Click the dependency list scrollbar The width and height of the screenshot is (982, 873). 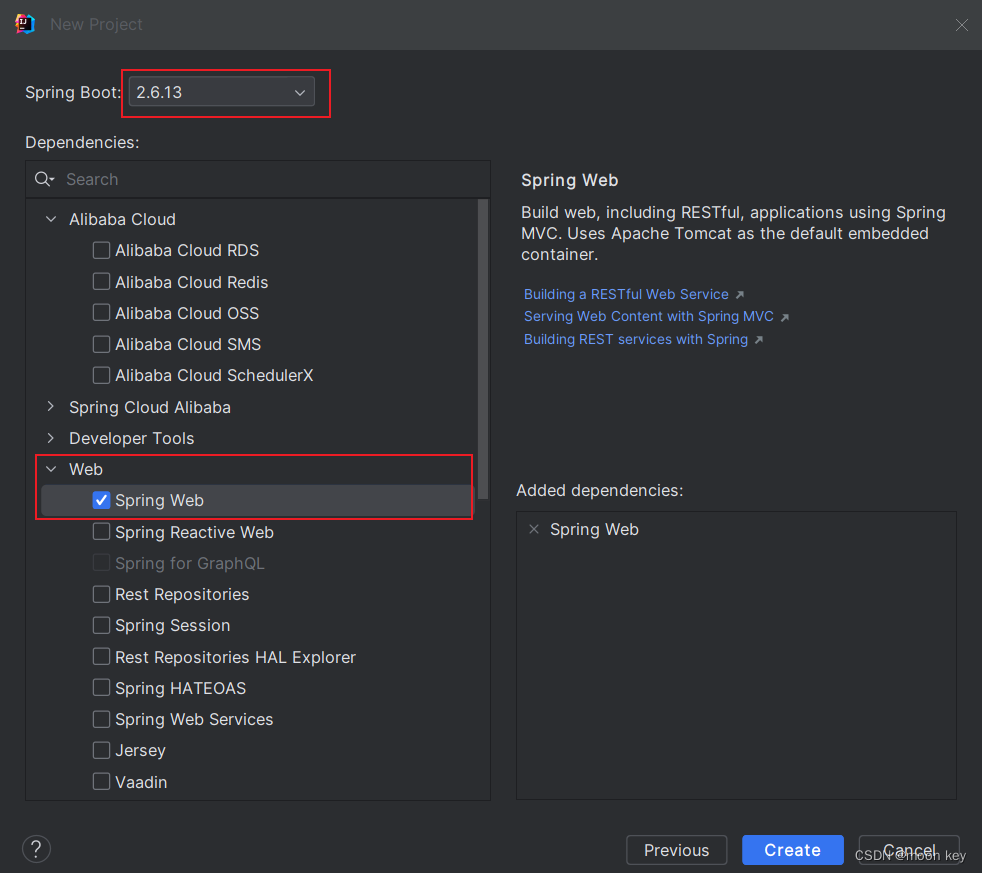[482, 349]
